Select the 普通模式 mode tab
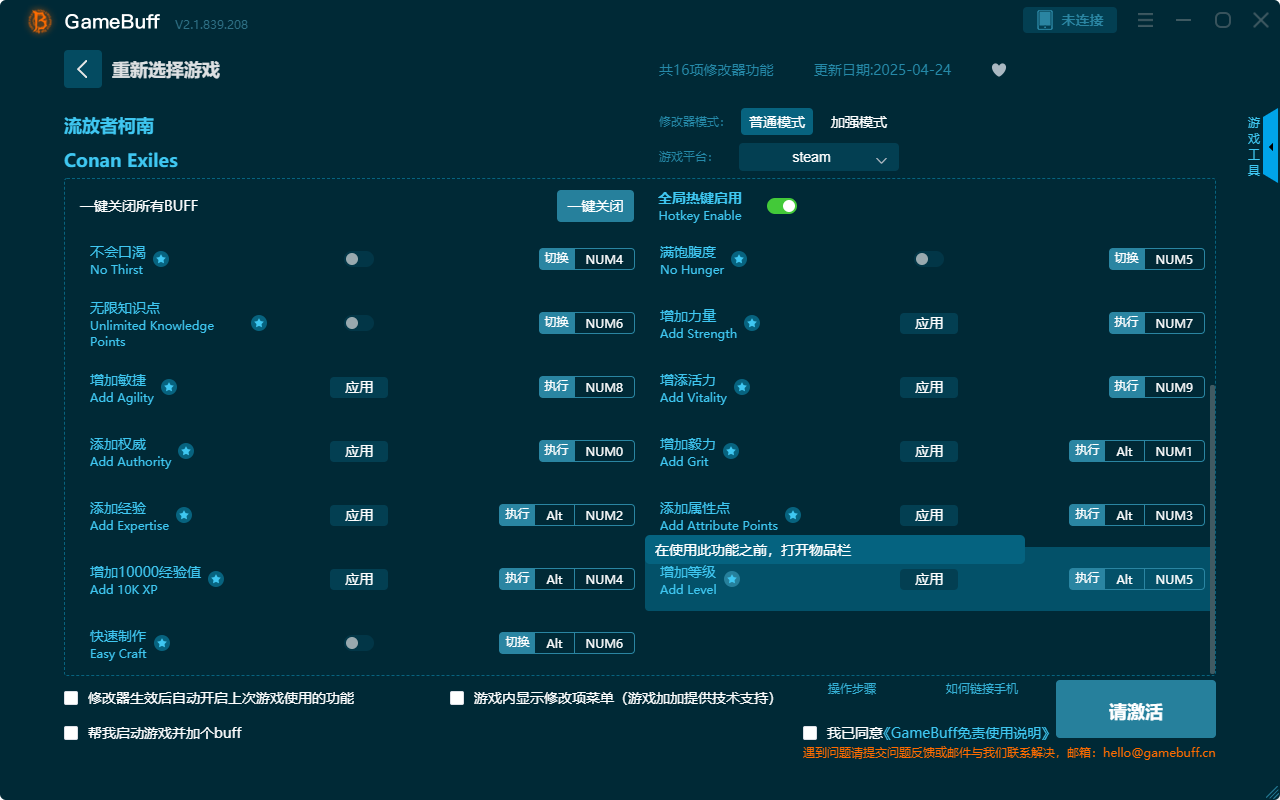 pyautogui.click(x=776, y=121)
